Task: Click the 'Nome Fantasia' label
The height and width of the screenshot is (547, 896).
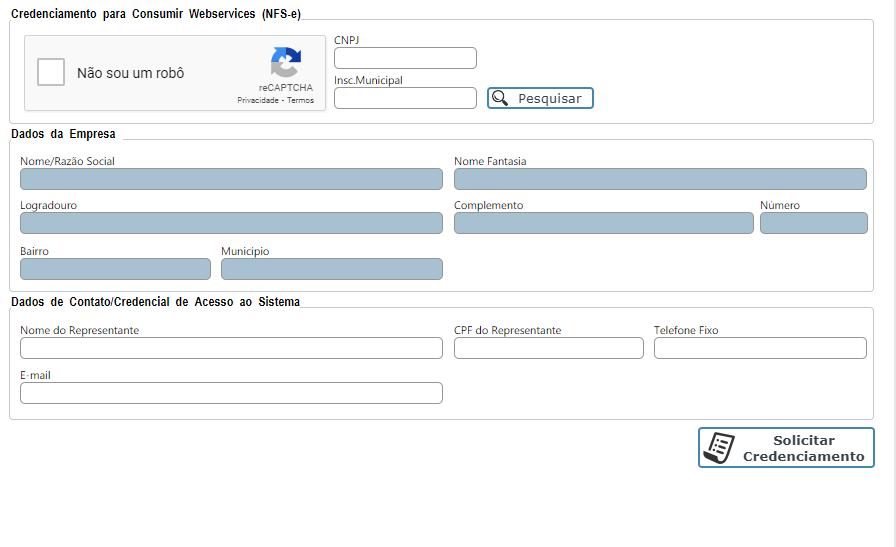Action: pos(490,161)
